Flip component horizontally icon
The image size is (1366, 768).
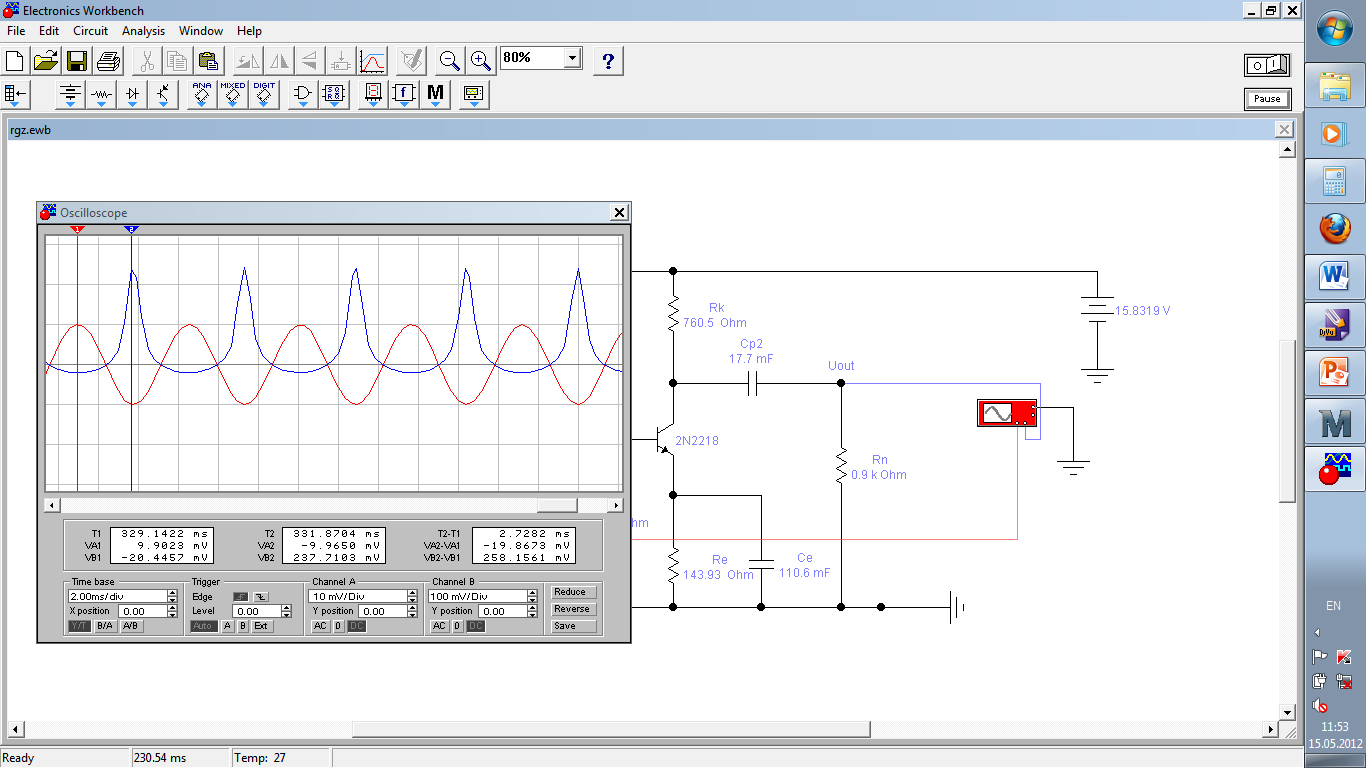(278, 61)
